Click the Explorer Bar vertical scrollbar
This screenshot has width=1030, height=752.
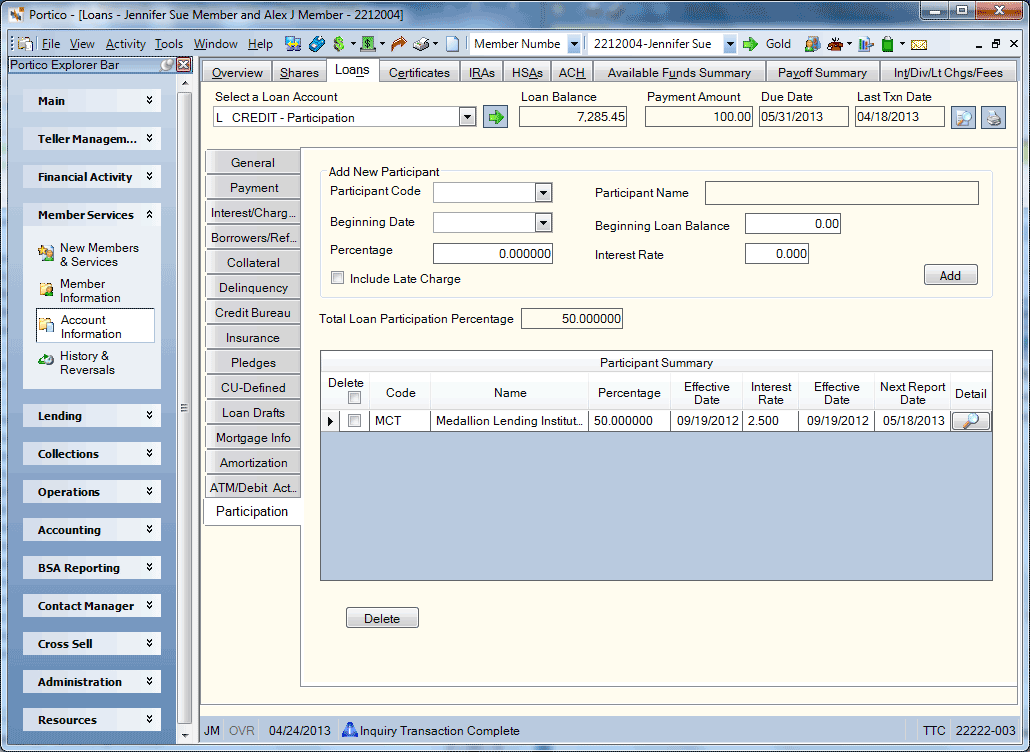click(x=185, y=407)
